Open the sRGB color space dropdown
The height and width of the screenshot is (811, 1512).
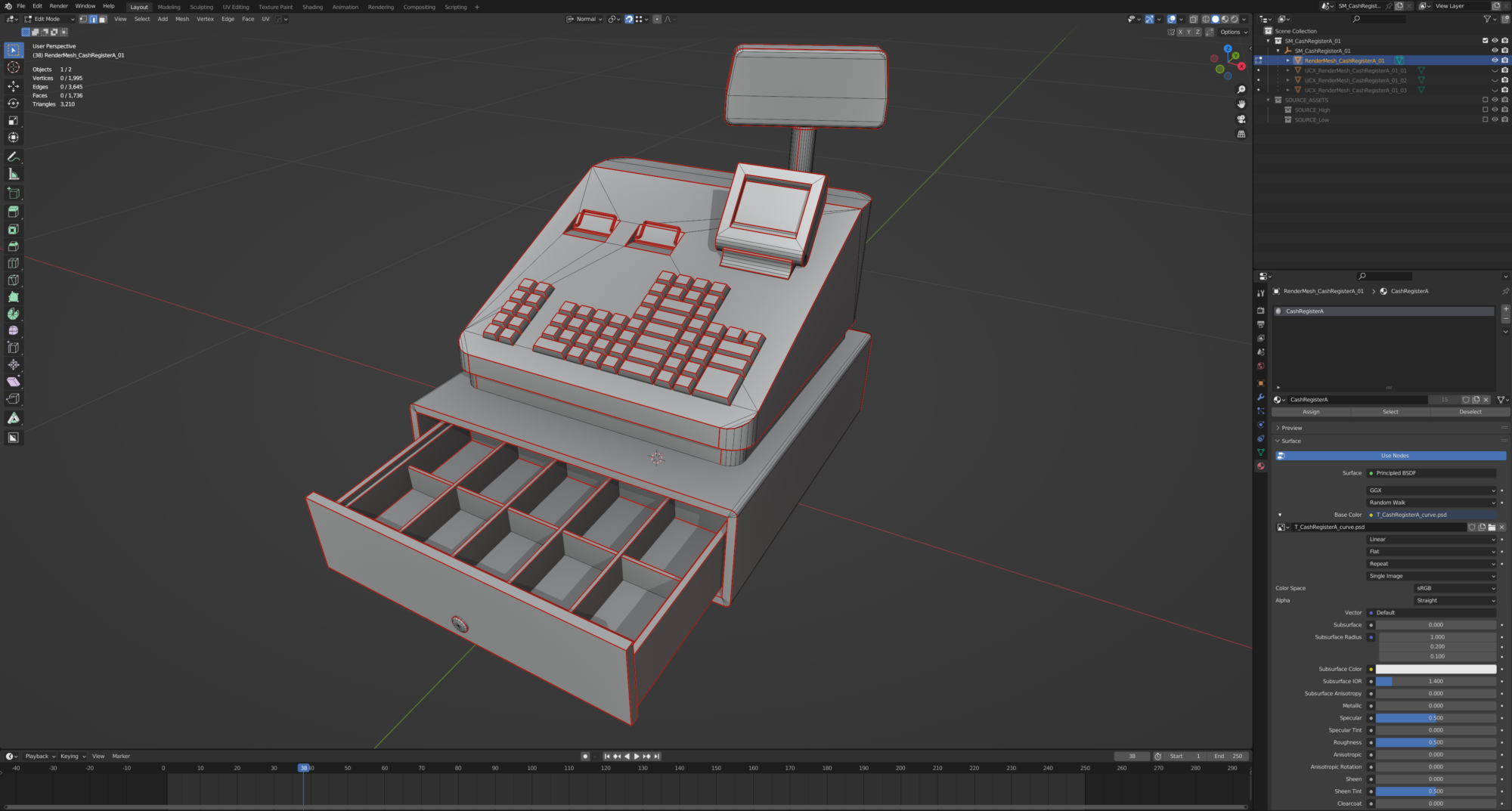click(x=1455, y=588)
